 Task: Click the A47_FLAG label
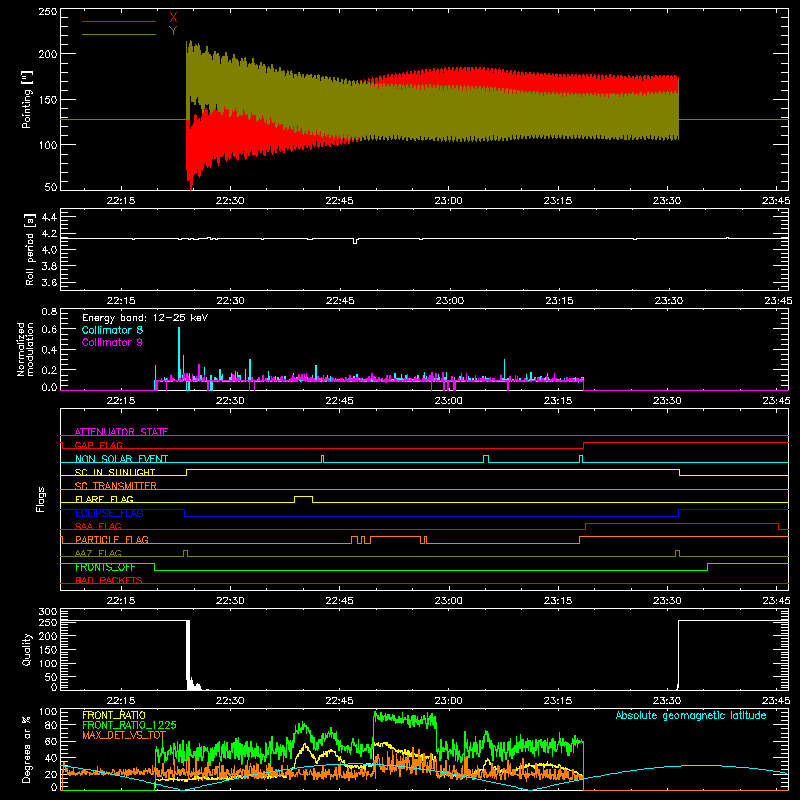click(x=98, y=553)
